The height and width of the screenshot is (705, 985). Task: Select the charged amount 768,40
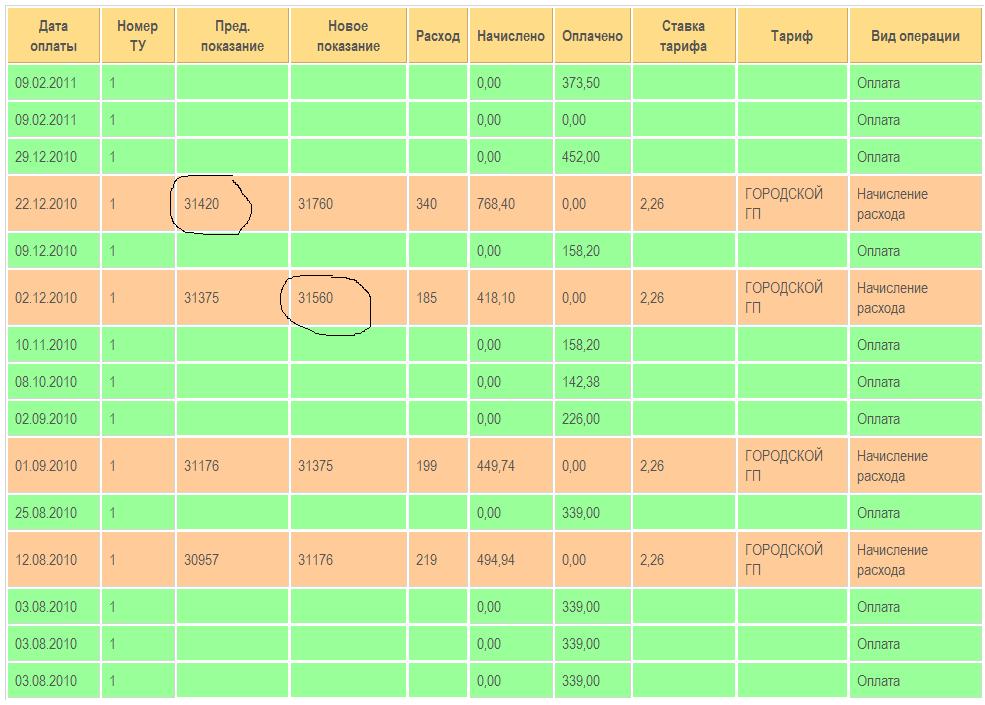tap(496, 204)
